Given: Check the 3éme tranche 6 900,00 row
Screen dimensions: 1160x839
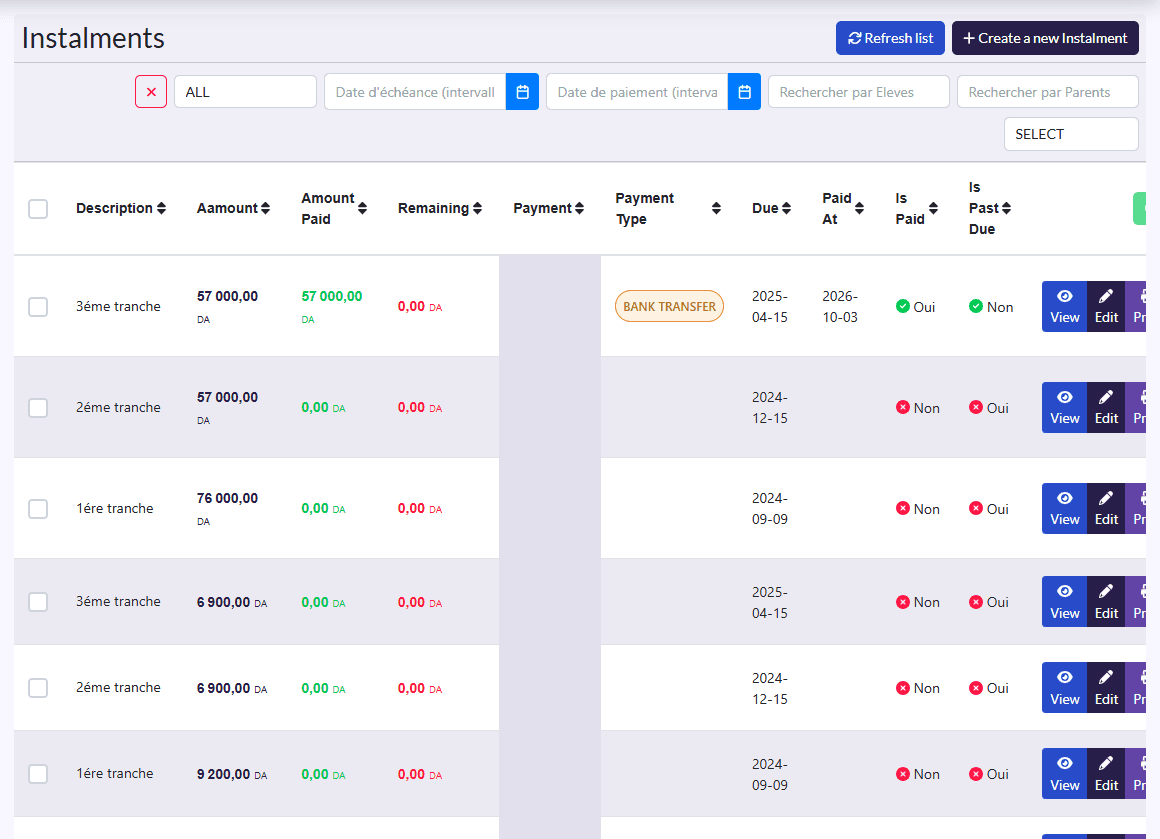Looking at the screenshot, I should [x=38, y=602].
